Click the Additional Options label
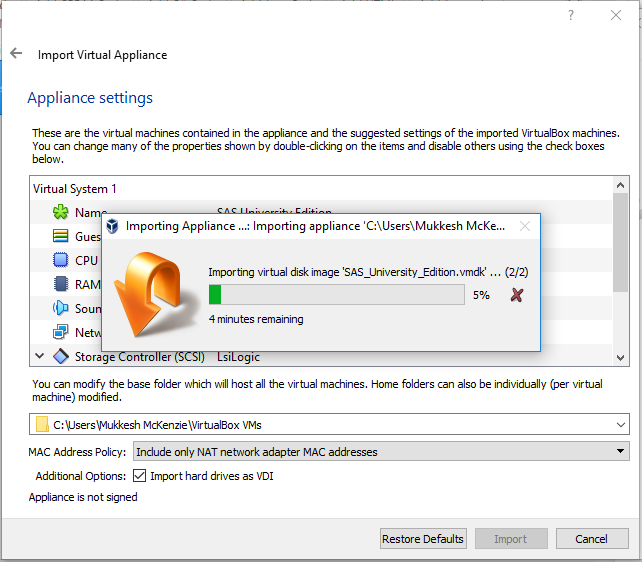The image size is (642, 562). point(81,476)
